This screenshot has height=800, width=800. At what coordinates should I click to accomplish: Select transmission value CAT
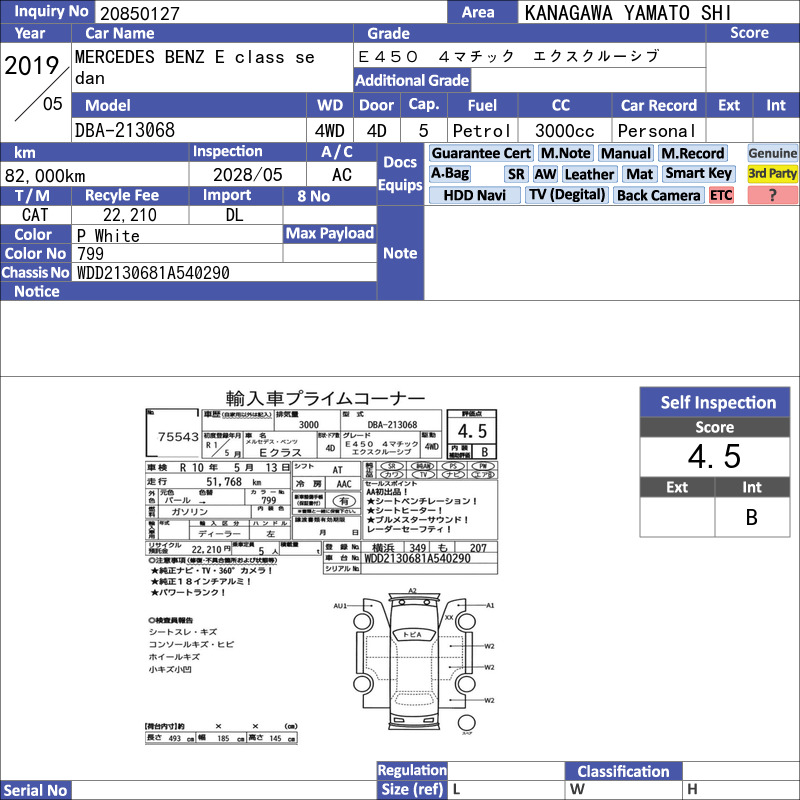pos(35,215)
